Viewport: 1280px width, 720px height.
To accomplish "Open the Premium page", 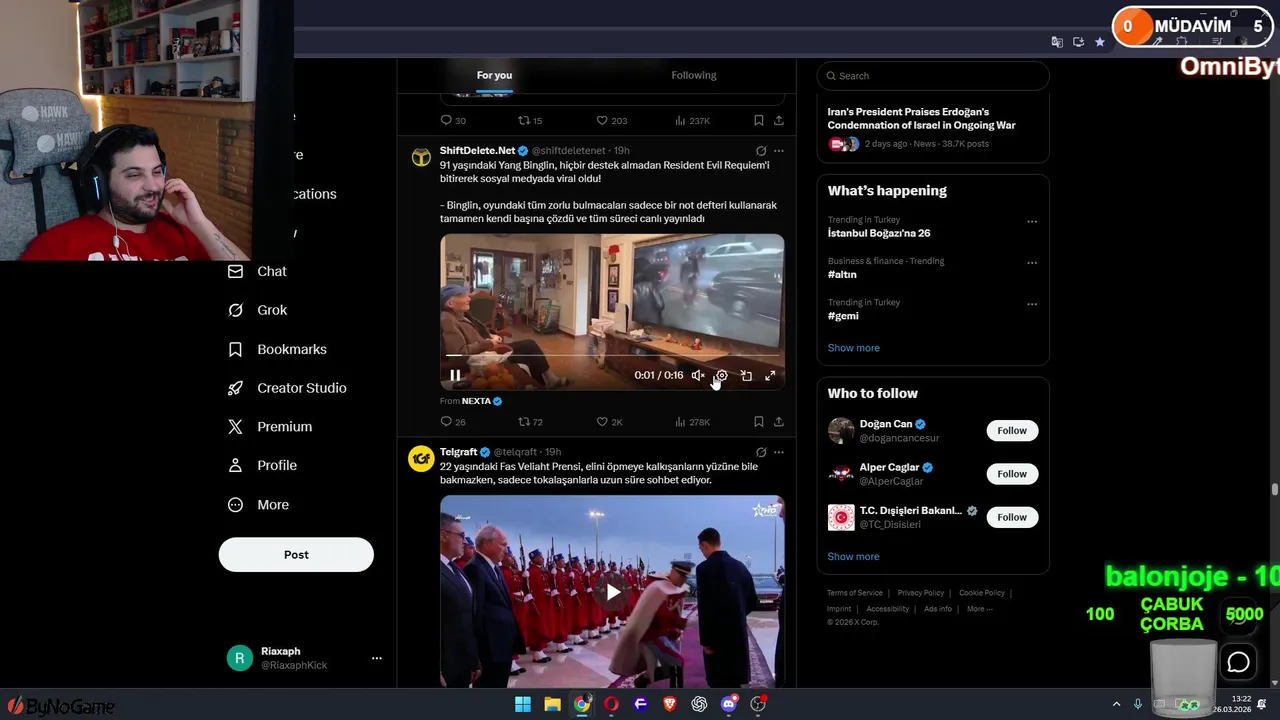I will tap(270, 426).
